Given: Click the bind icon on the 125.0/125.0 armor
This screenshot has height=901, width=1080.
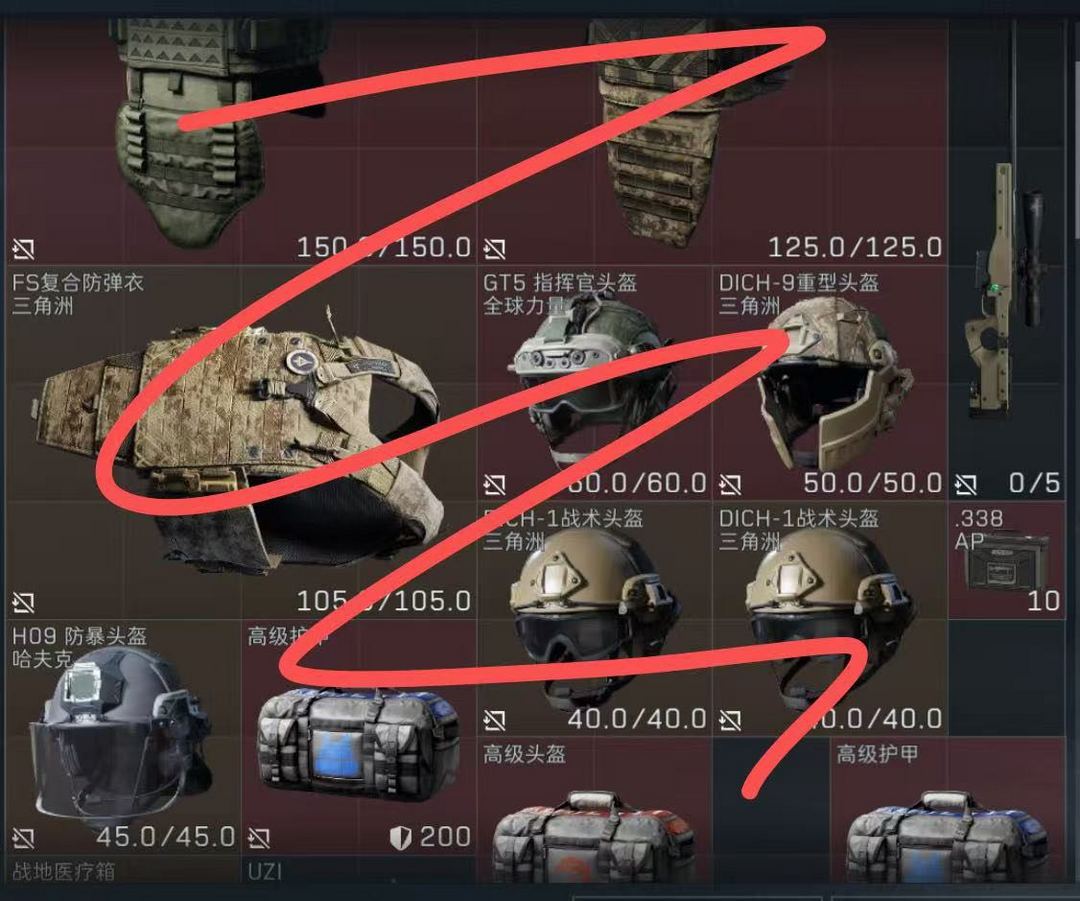Looking at the screenshot, I should coord(495,249).
